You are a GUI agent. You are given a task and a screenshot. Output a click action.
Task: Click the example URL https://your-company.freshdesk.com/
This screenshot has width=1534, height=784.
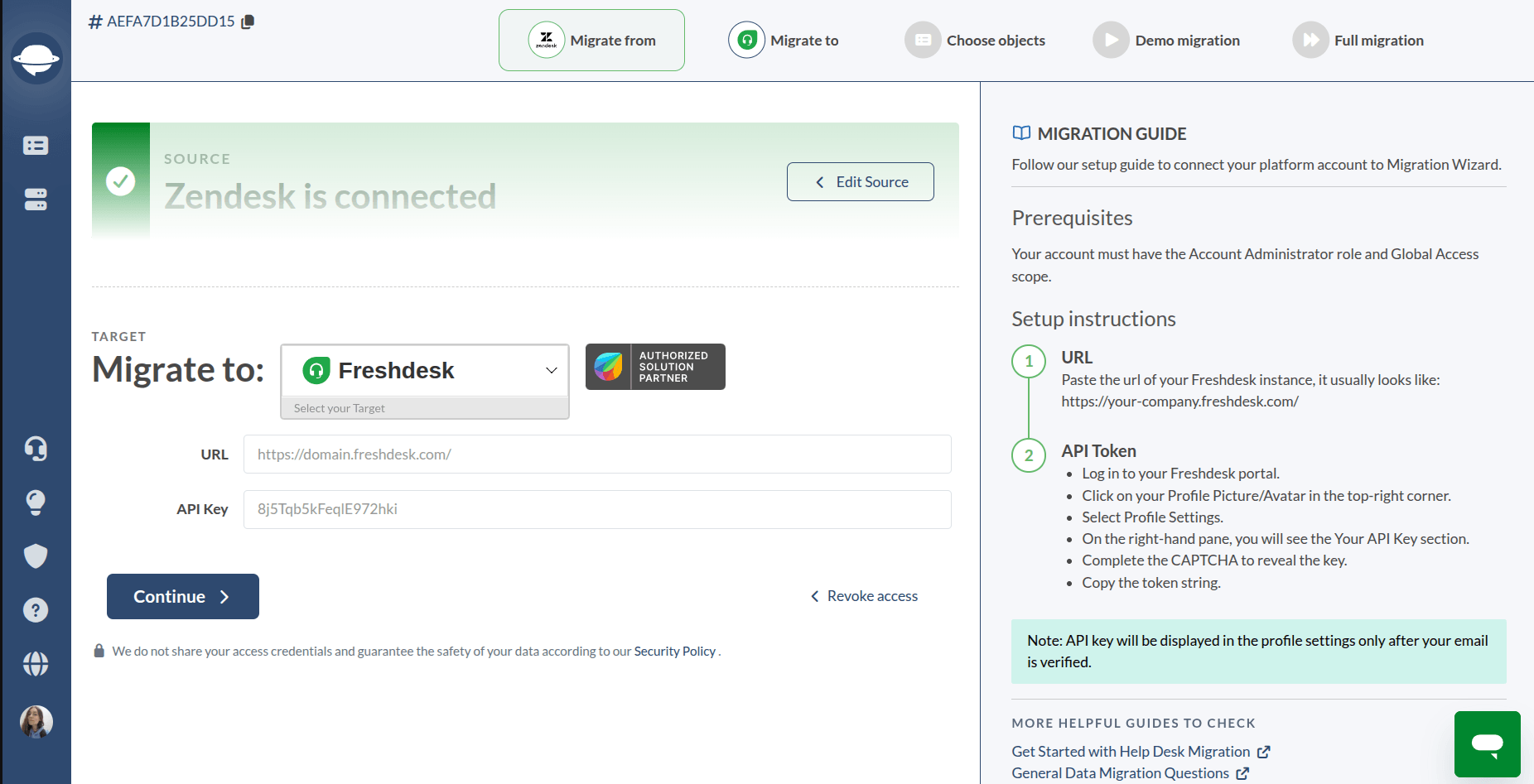pyautogui.click(x=1179, y=402)
